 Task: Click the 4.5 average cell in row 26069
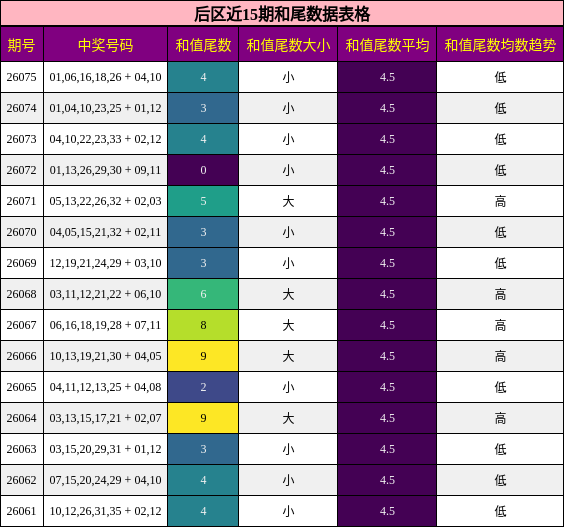pyautogui.click(x=387, y=263)
